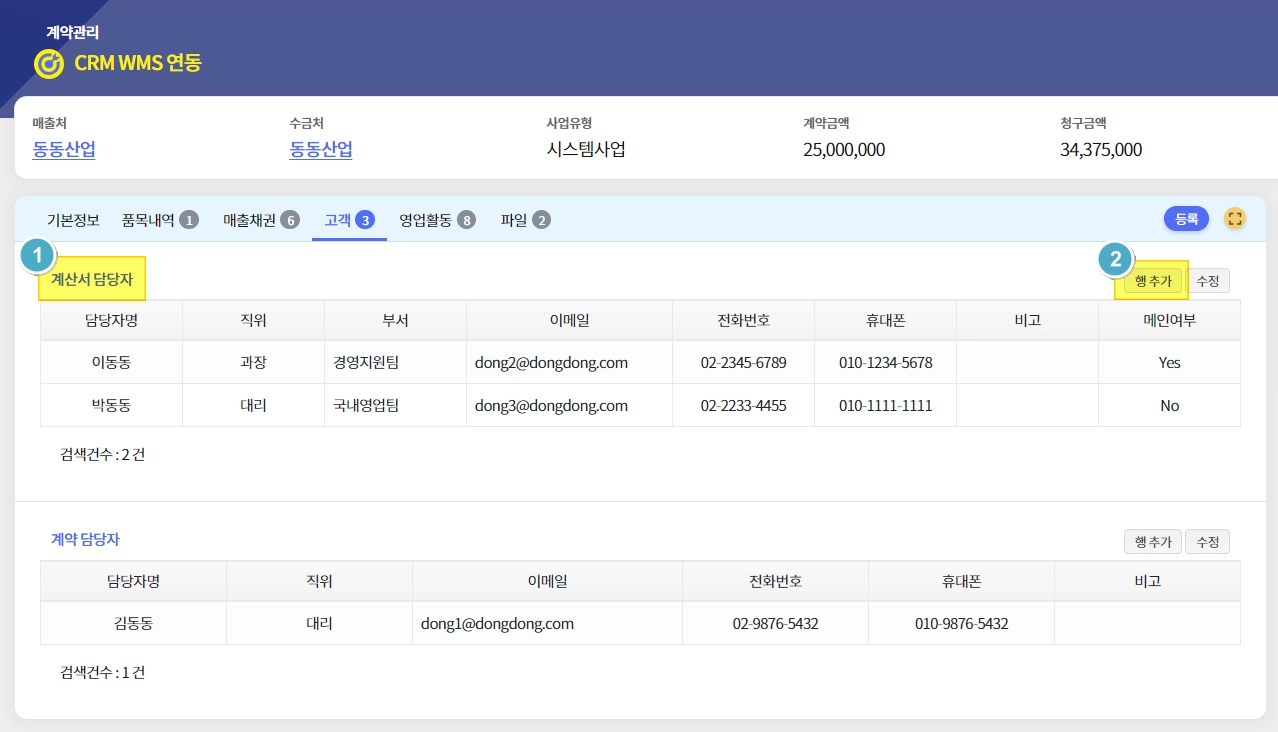Click email dong3@dongdong.com
Image resolution: width=1278 pixels, height=732 pixels.
click(551, 405)
